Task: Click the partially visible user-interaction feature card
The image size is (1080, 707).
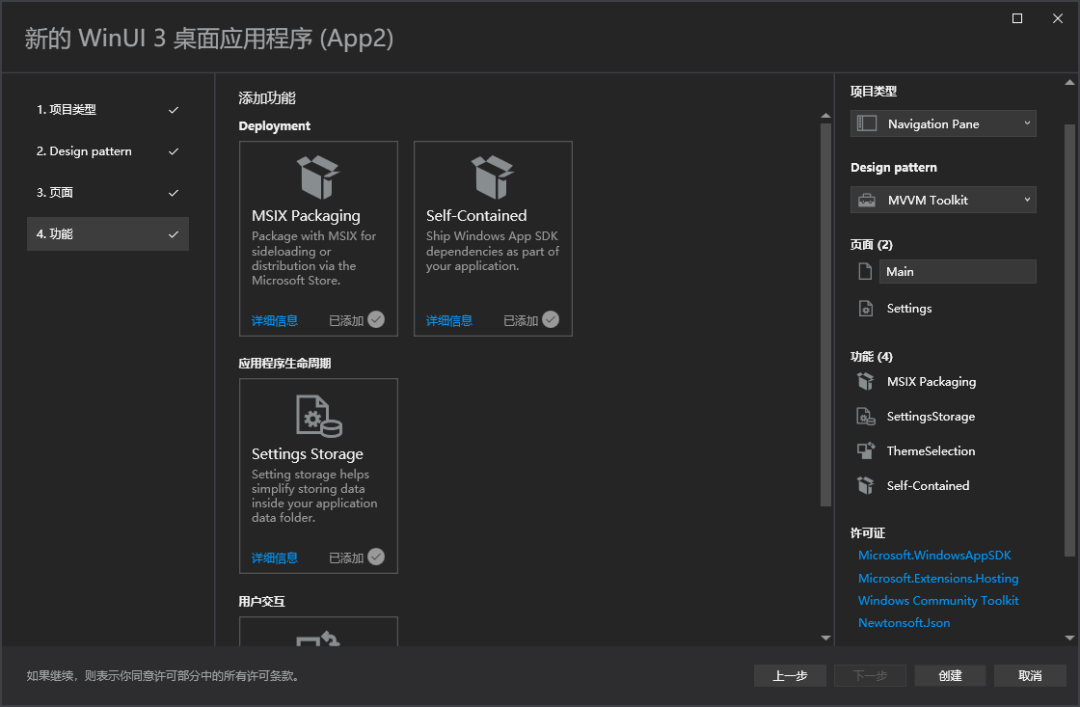Action: pyautogui.click(x=318, y=631)
